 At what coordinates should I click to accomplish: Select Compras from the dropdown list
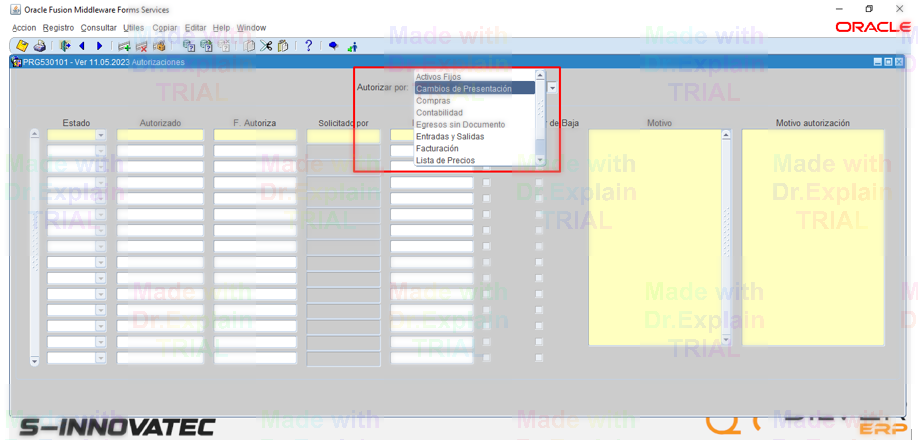[x=433, y=101]
